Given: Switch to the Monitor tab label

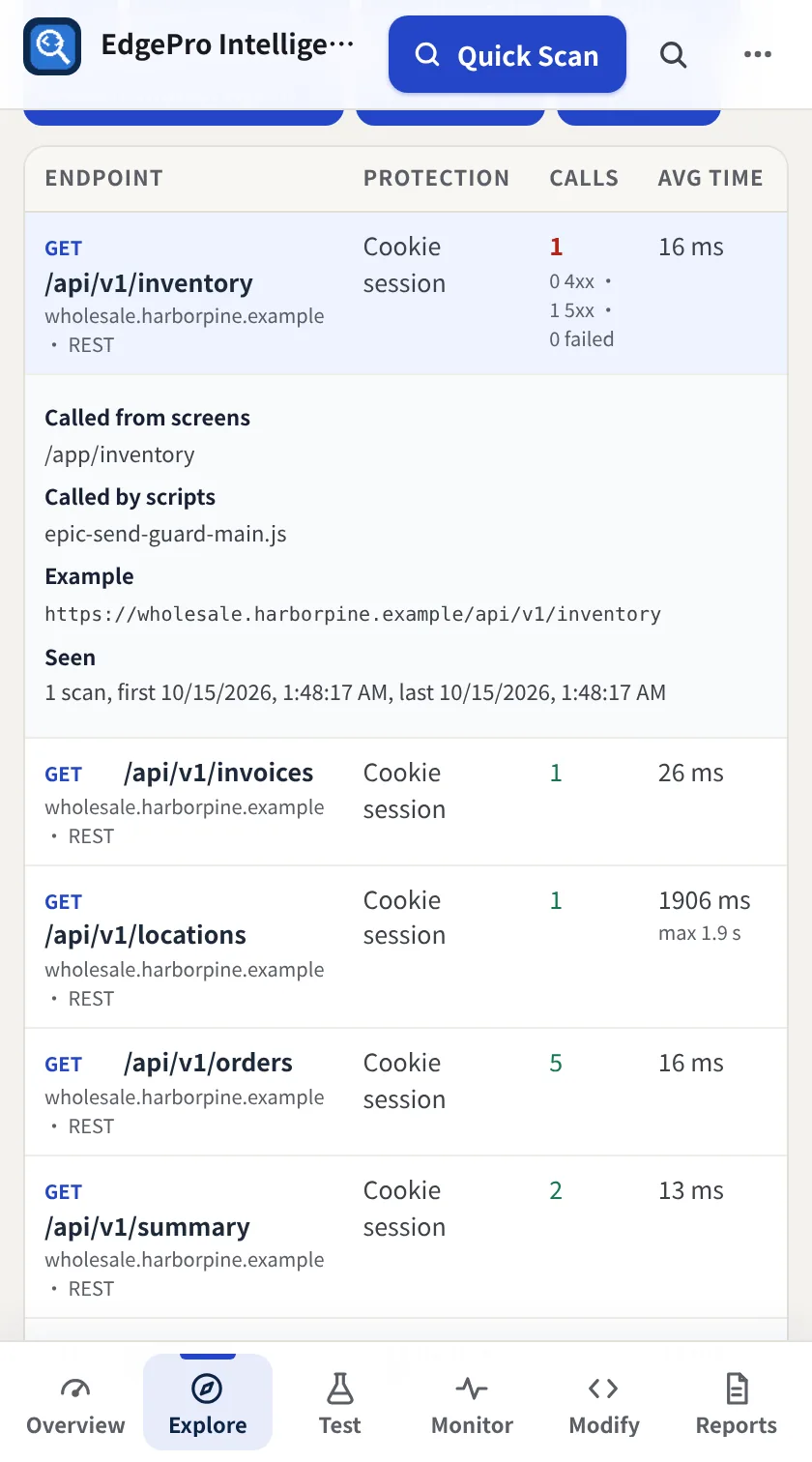Looking at the screenshot, I should click(472, 1425).
